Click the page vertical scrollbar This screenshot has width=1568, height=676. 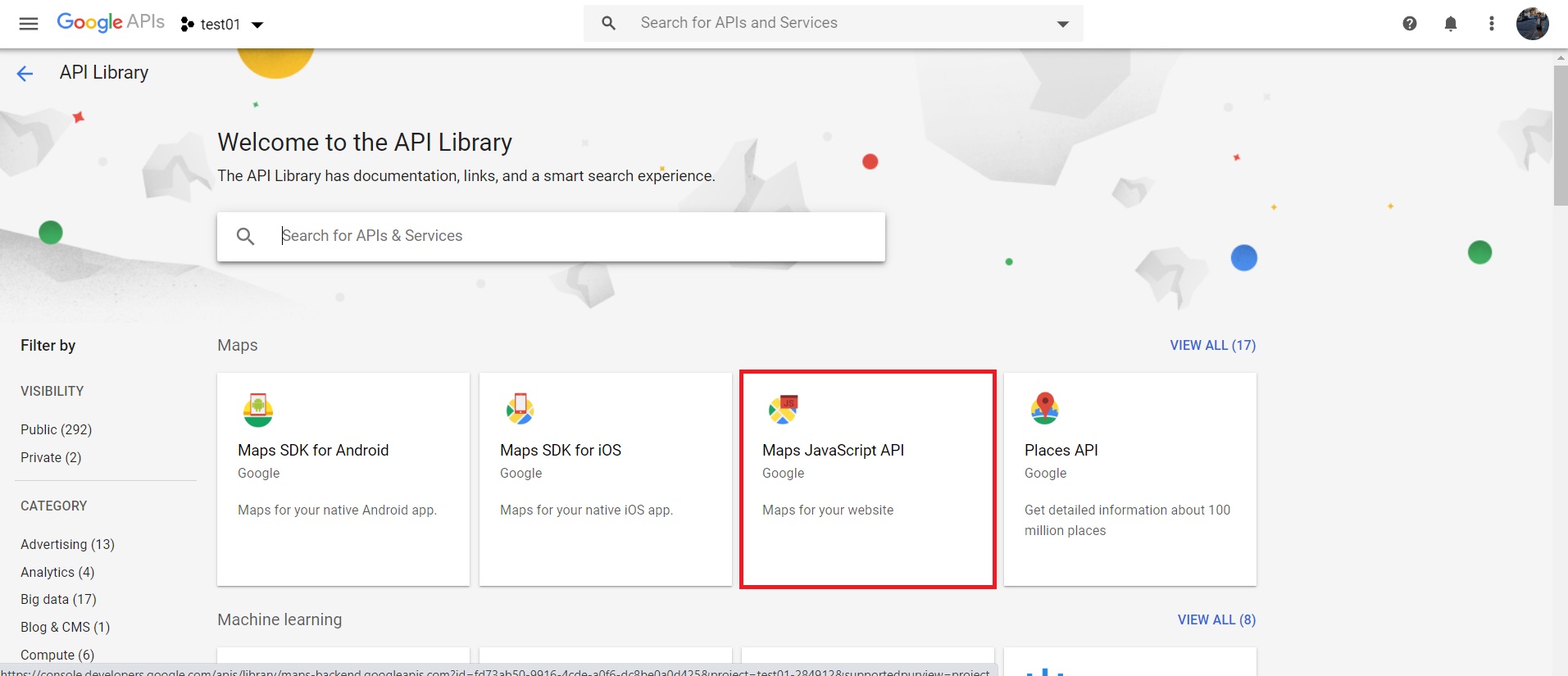click(1560, 135)
